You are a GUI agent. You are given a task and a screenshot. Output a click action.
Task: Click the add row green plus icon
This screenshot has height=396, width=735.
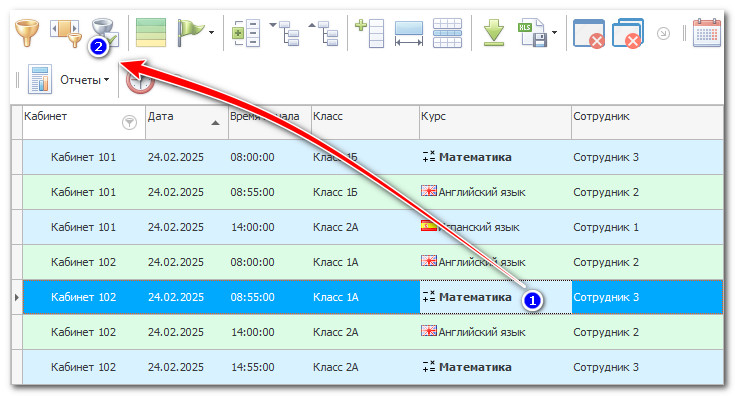[370, 33]
